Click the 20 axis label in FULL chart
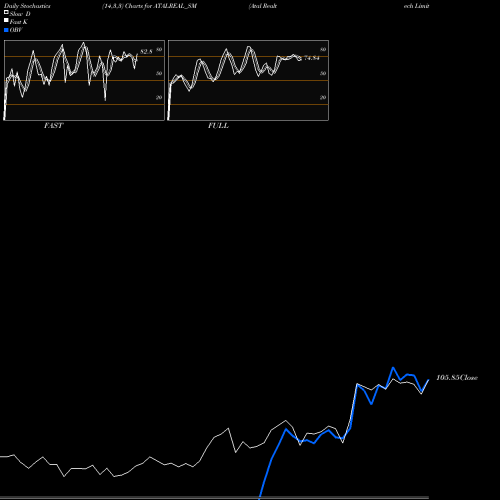Viewport: 500px width, 500px height. tap(323, 98)
